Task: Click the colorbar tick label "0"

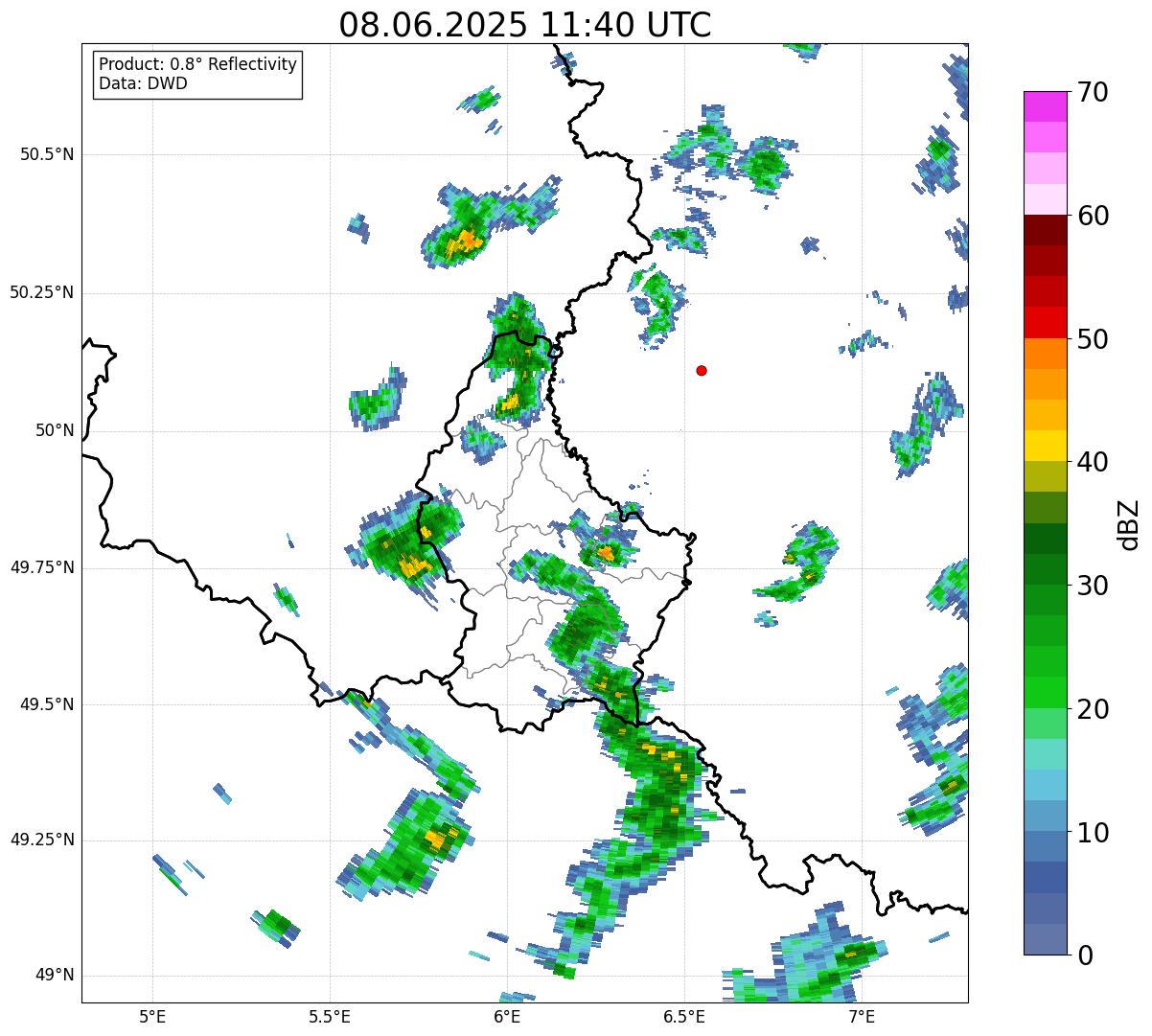Action: tap(1085, 955)
